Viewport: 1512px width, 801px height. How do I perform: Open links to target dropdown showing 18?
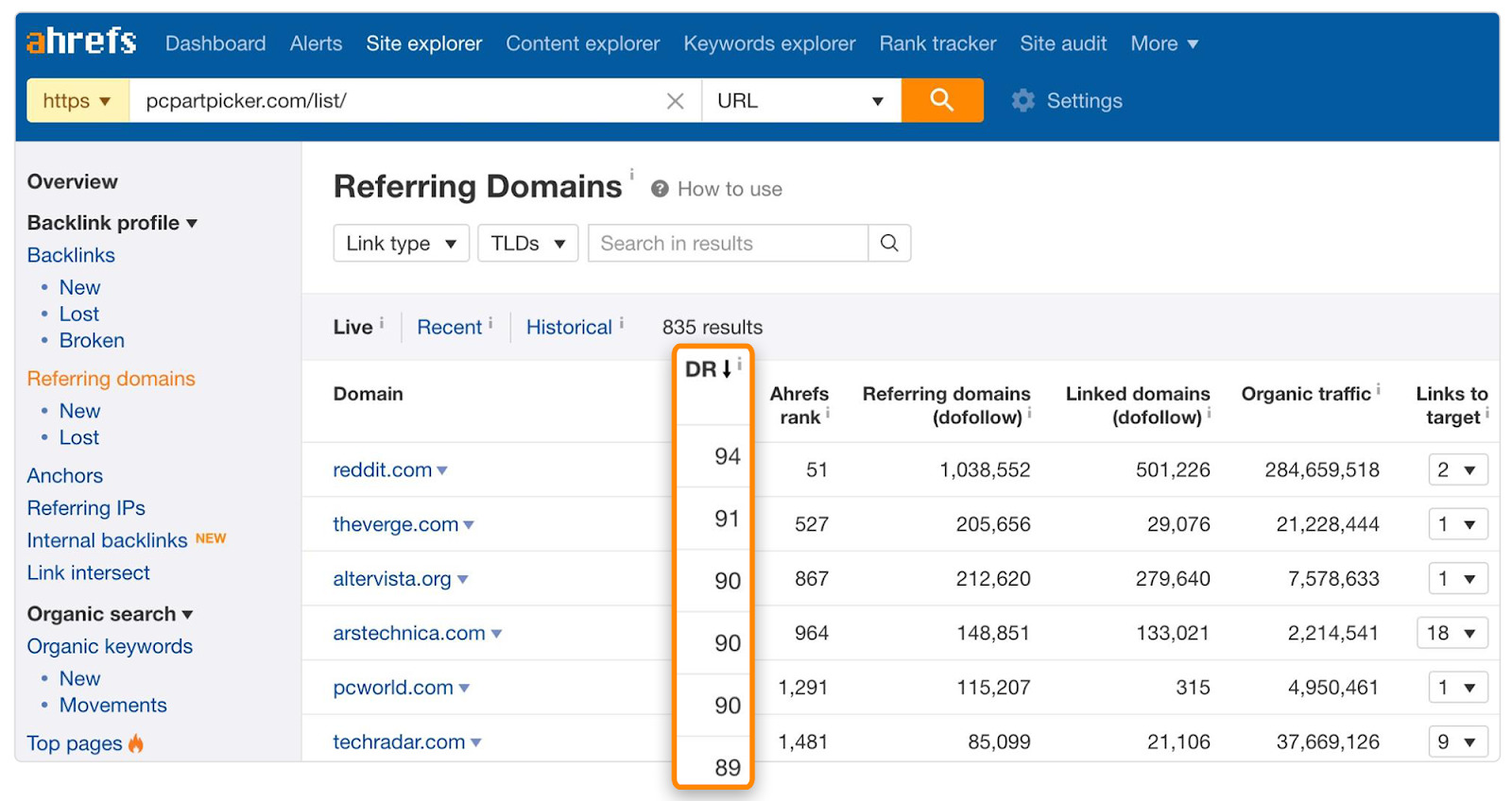pyautogui.click(x=1452, y=633)
